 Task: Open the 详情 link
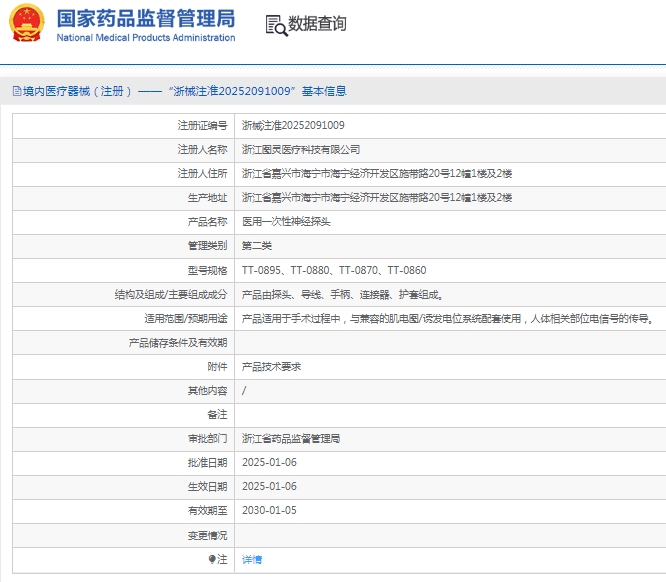(252, 559)
